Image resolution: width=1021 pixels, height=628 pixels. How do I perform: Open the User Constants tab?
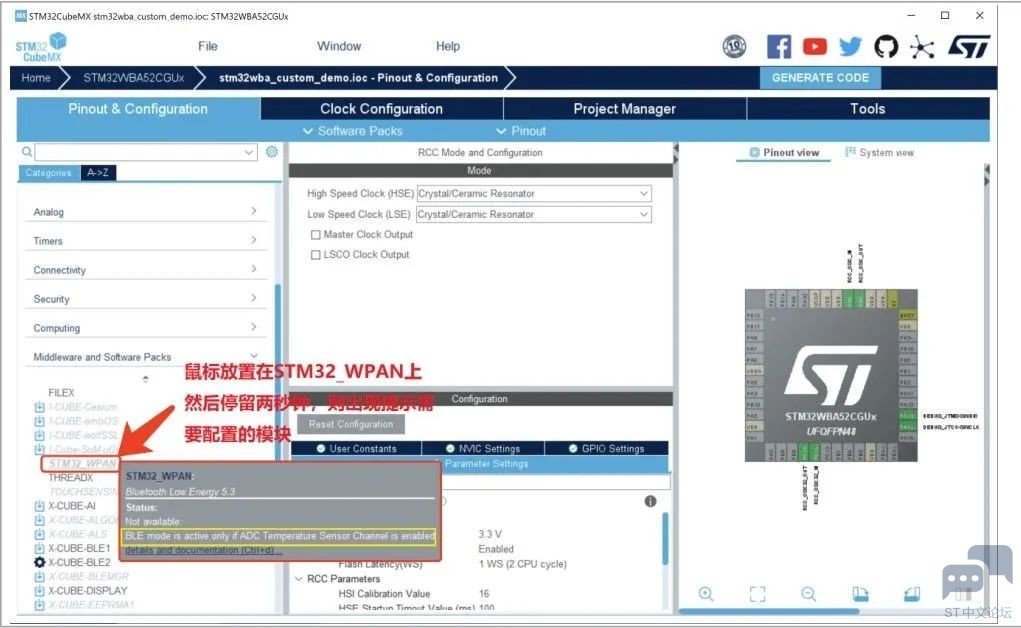[356, 448]
